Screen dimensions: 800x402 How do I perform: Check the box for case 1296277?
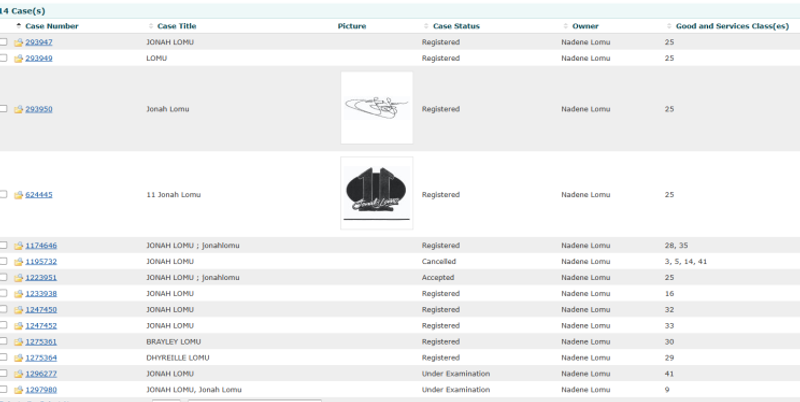4,373
